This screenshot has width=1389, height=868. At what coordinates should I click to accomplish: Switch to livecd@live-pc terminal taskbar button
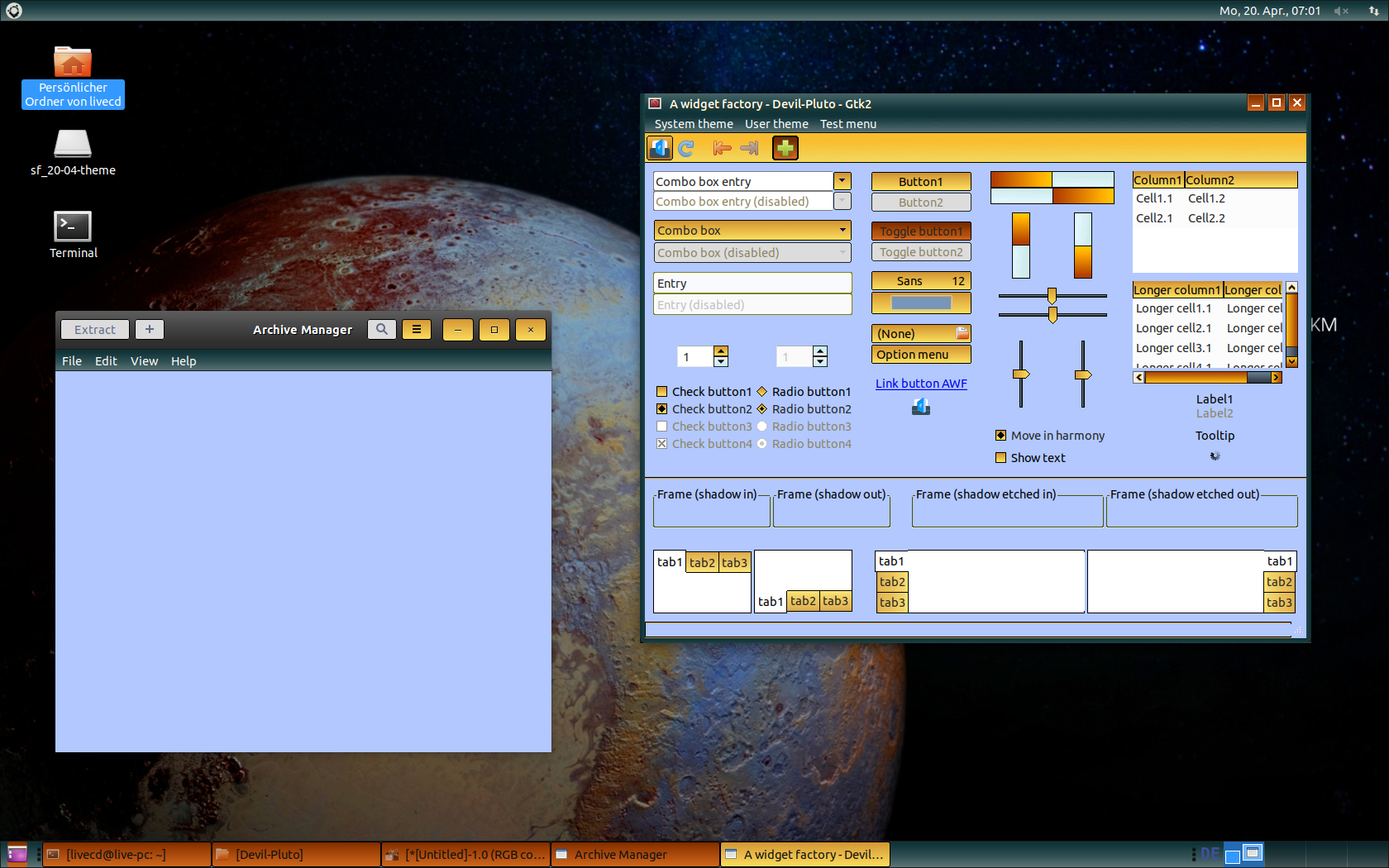[126, 854]
